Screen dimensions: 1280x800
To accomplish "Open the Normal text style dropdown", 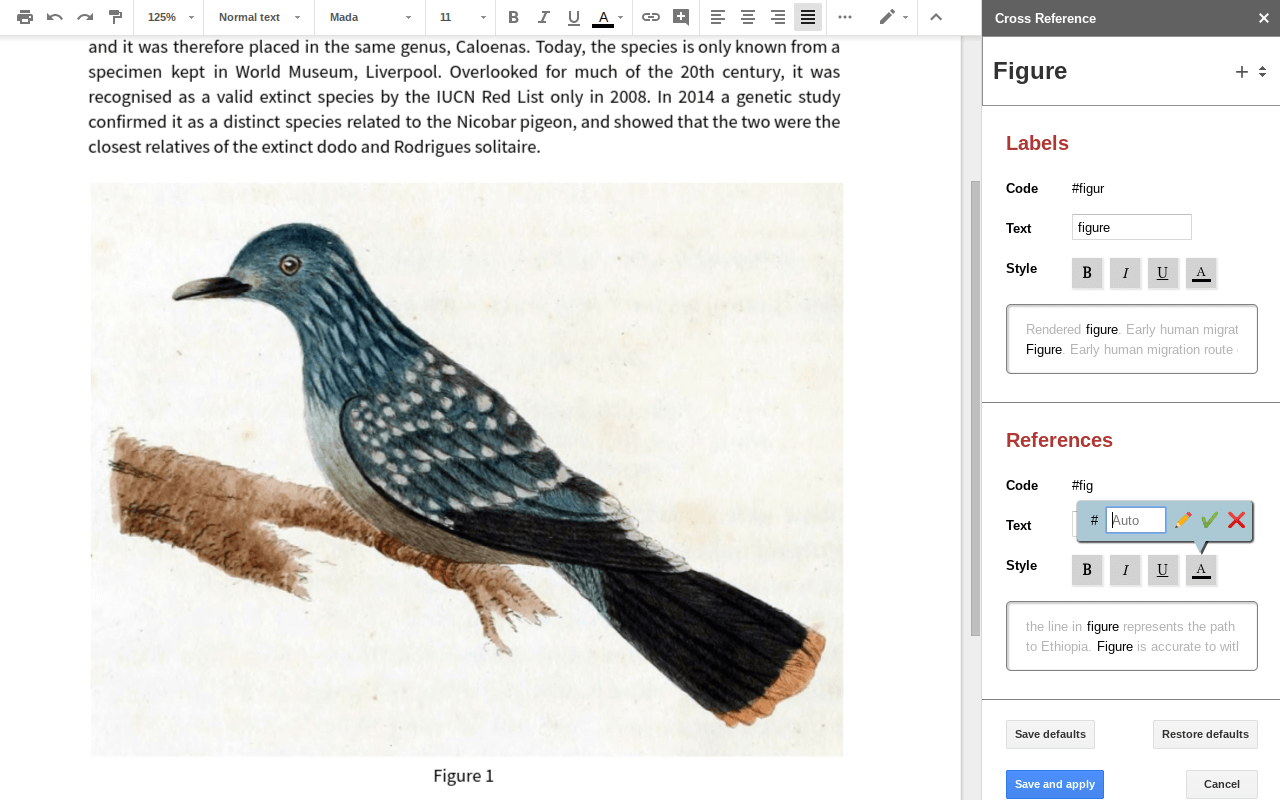I will tap(255, 17).
